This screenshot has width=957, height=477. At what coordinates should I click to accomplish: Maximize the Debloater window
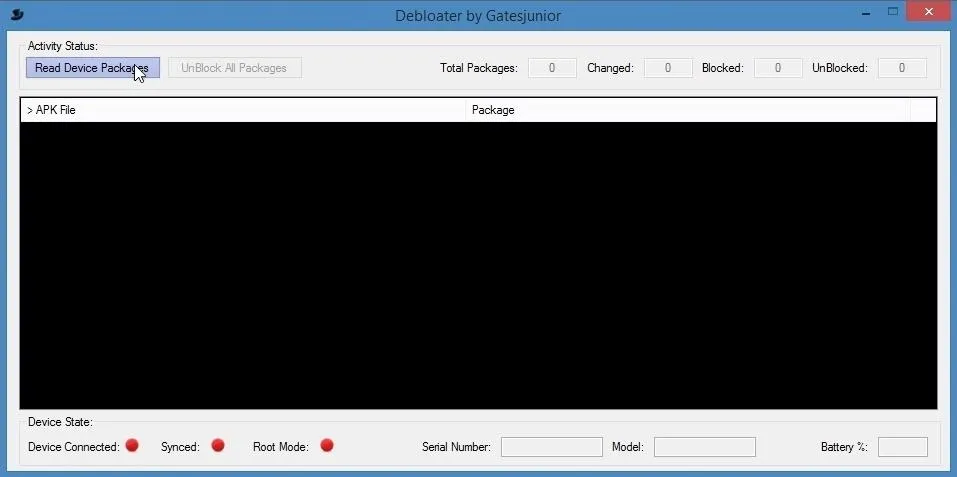click(x=893, y=12)
